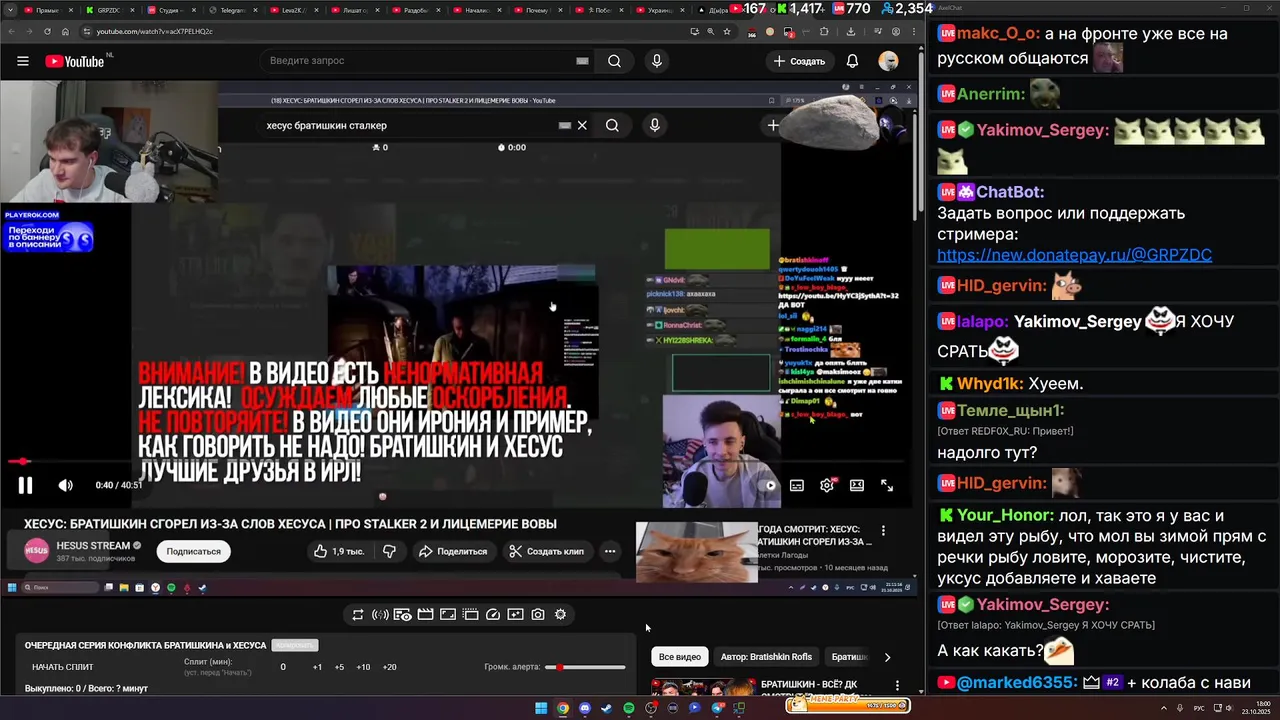Screen dimensions: 1280x720
Task: Like the video (1,9 тыс.)
Action: (340, 551)
